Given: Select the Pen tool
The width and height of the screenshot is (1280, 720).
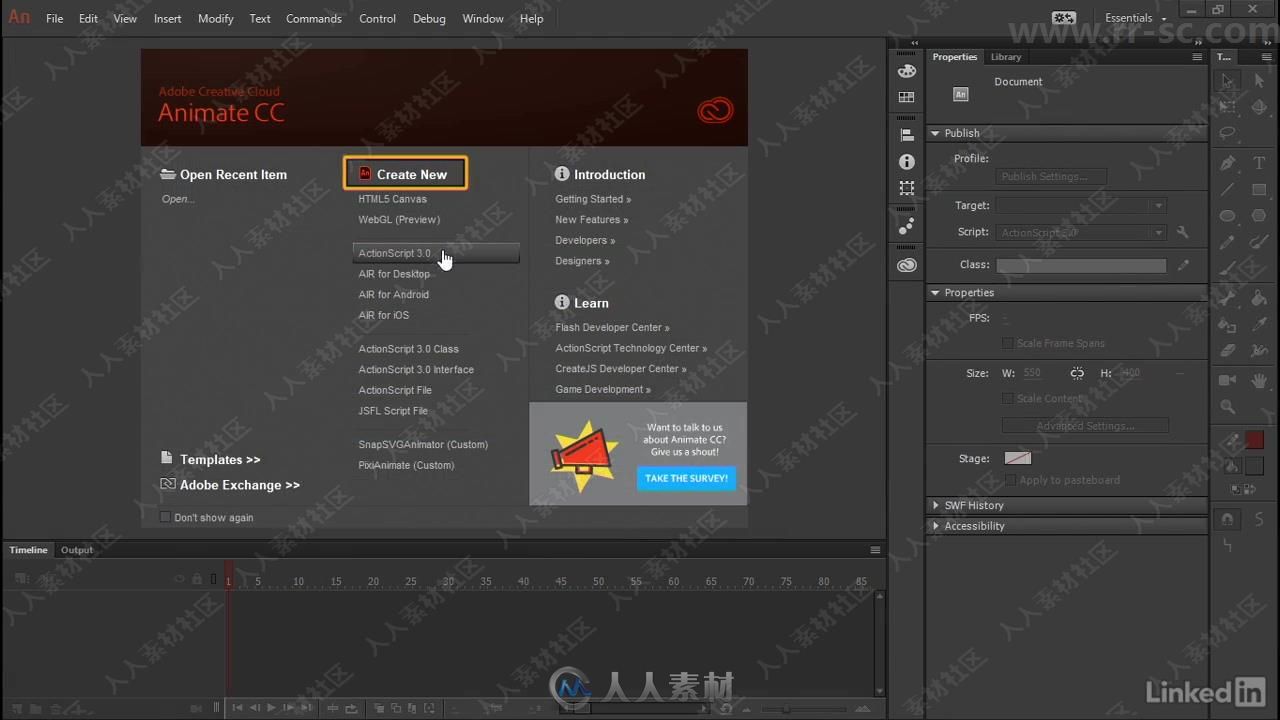Looking at the screenshot, I should click(x=1228, y=162).
